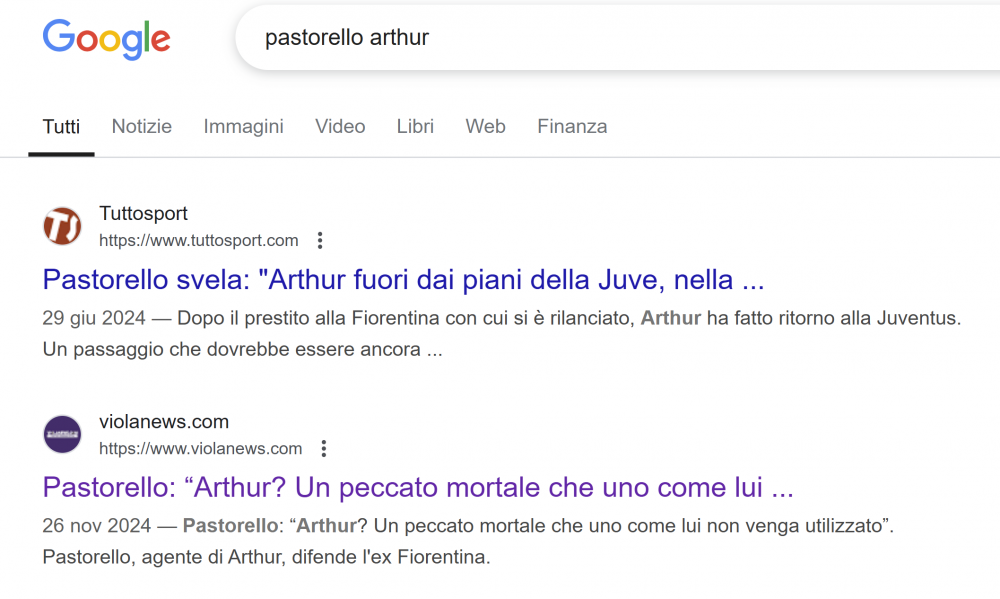Click the Google logo

coord(107,40)
